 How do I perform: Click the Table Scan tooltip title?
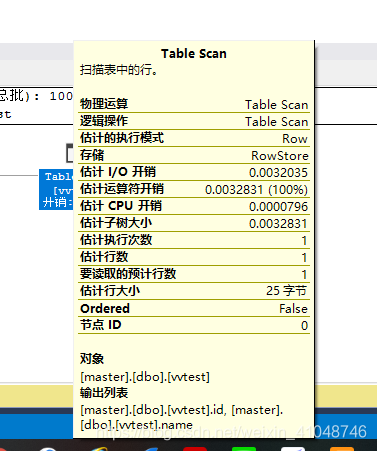click(x=194, y=54)
